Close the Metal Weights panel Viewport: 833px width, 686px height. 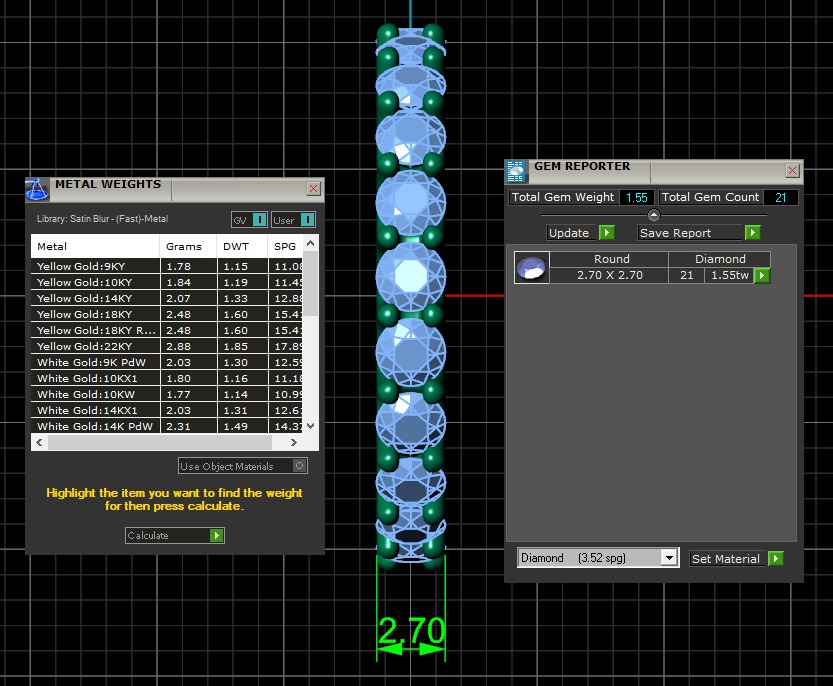pos(313,189)
